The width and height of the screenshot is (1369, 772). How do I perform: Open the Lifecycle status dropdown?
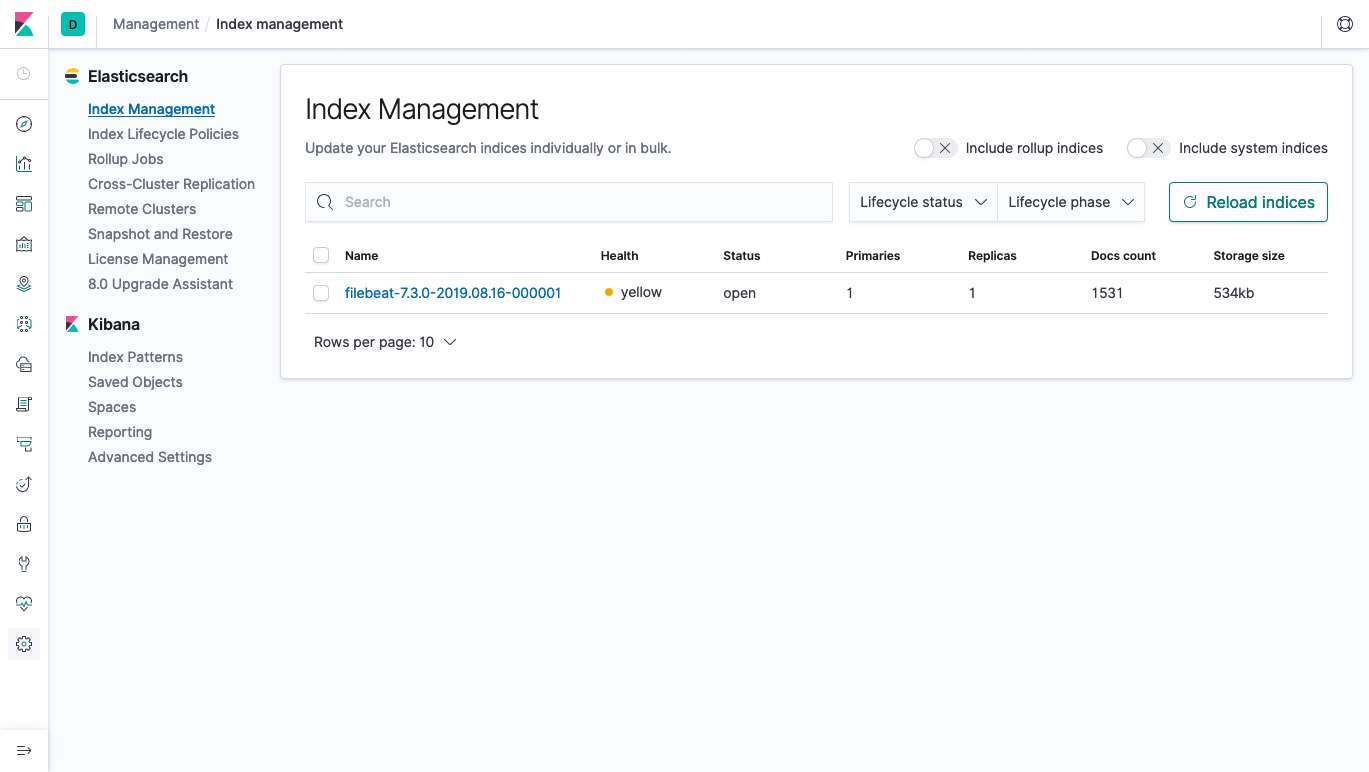click(x=921, y=202)
